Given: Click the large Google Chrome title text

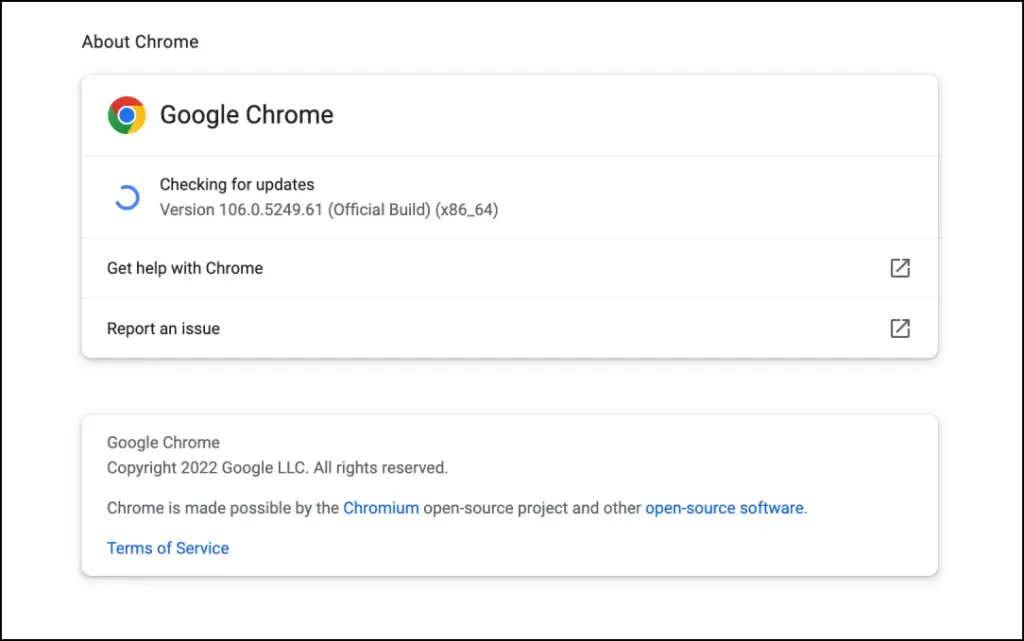Looking at the screenshot, I should (247, 115).
